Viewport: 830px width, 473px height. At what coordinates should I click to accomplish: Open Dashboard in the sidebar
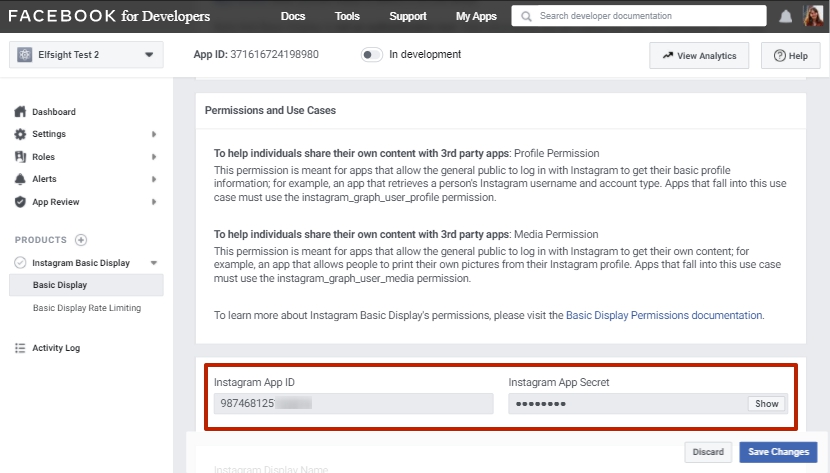(x=54, y=112)
